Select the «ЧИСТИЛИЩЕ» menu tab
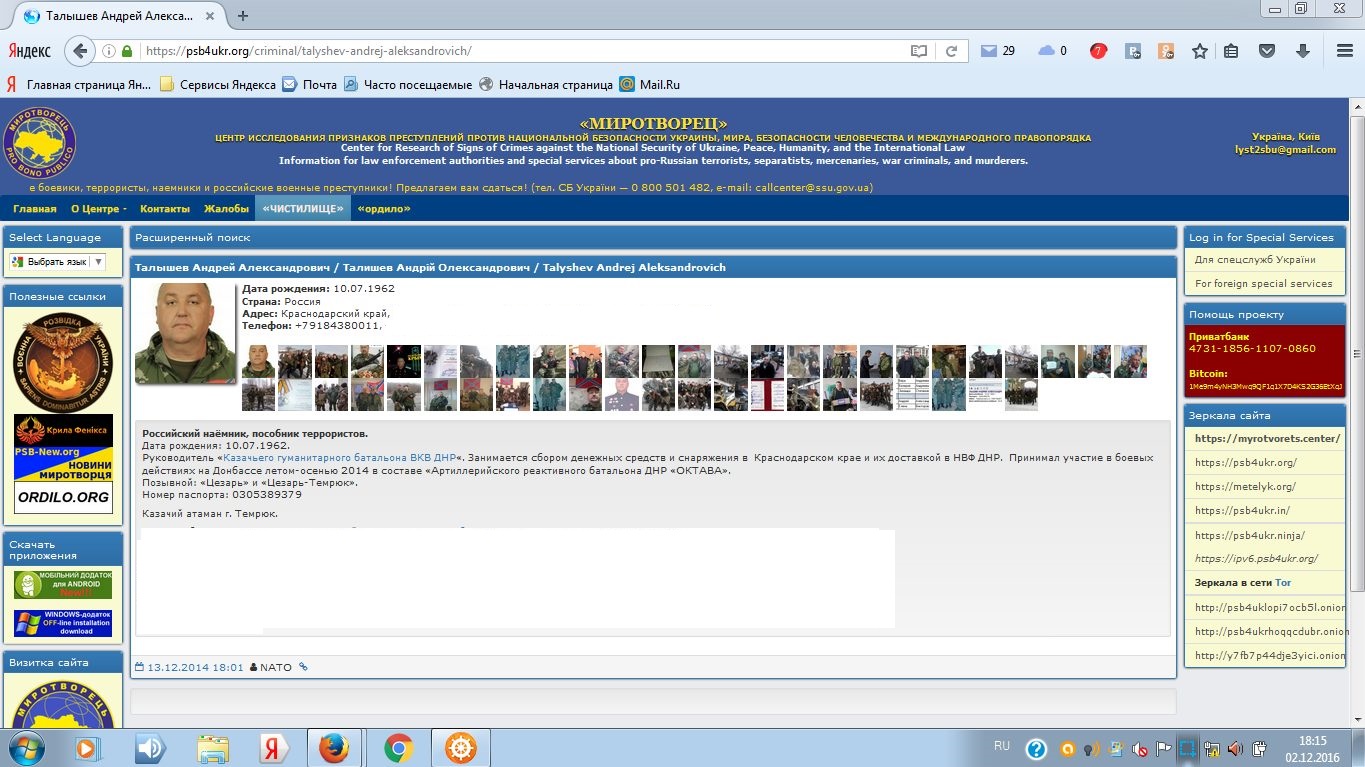 [x=303, y=209]
